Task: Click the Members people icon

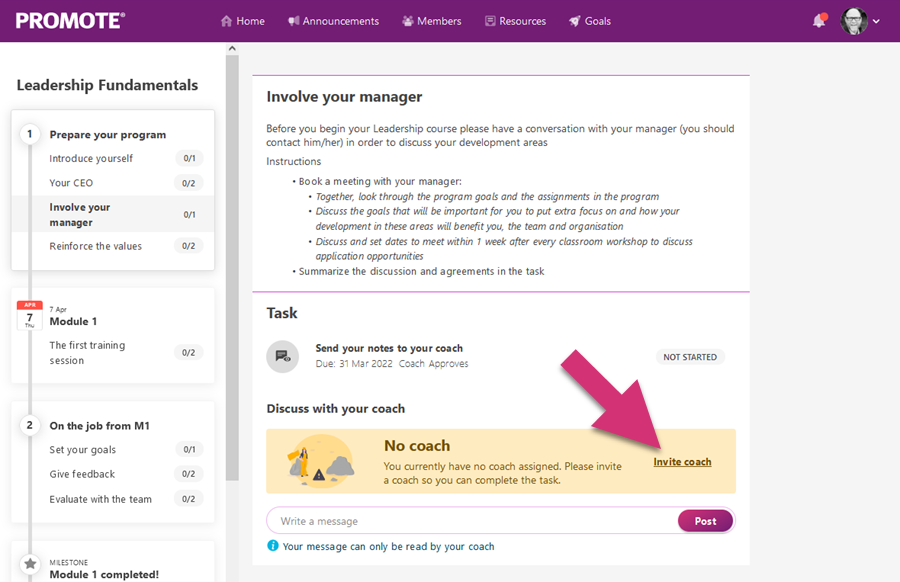Action: coord(408,21)
